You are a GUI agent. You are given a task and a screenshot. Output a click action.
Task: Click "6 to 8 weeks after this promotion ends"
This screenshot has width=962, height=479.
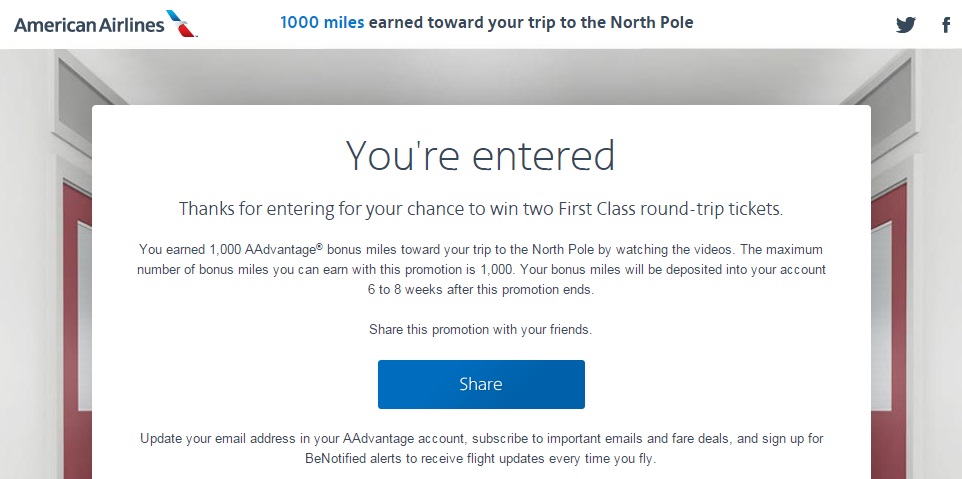480,290
